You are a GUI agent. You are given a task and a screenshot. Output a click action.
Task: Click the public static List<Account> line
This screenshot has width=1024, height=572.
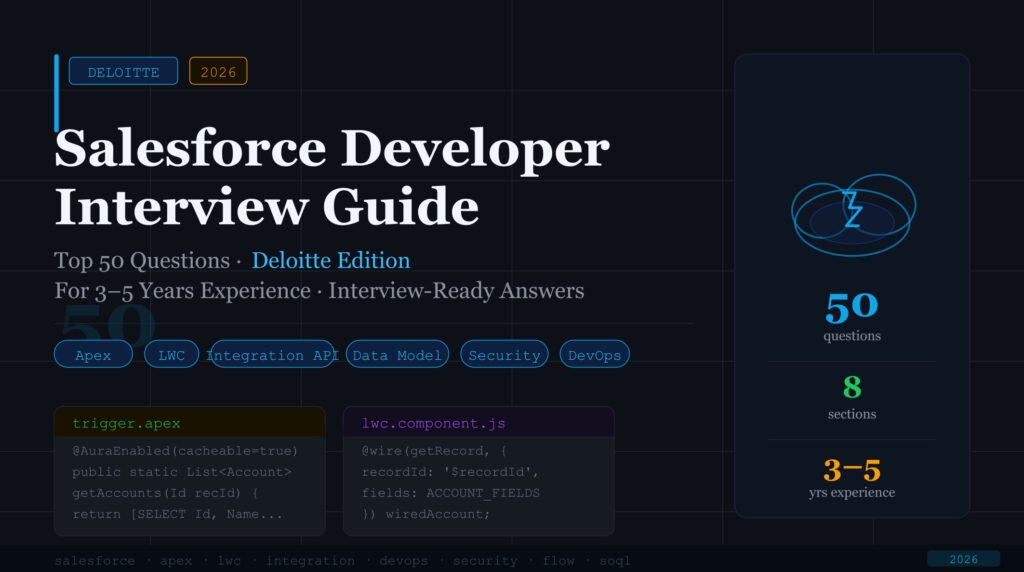(182, 471)
